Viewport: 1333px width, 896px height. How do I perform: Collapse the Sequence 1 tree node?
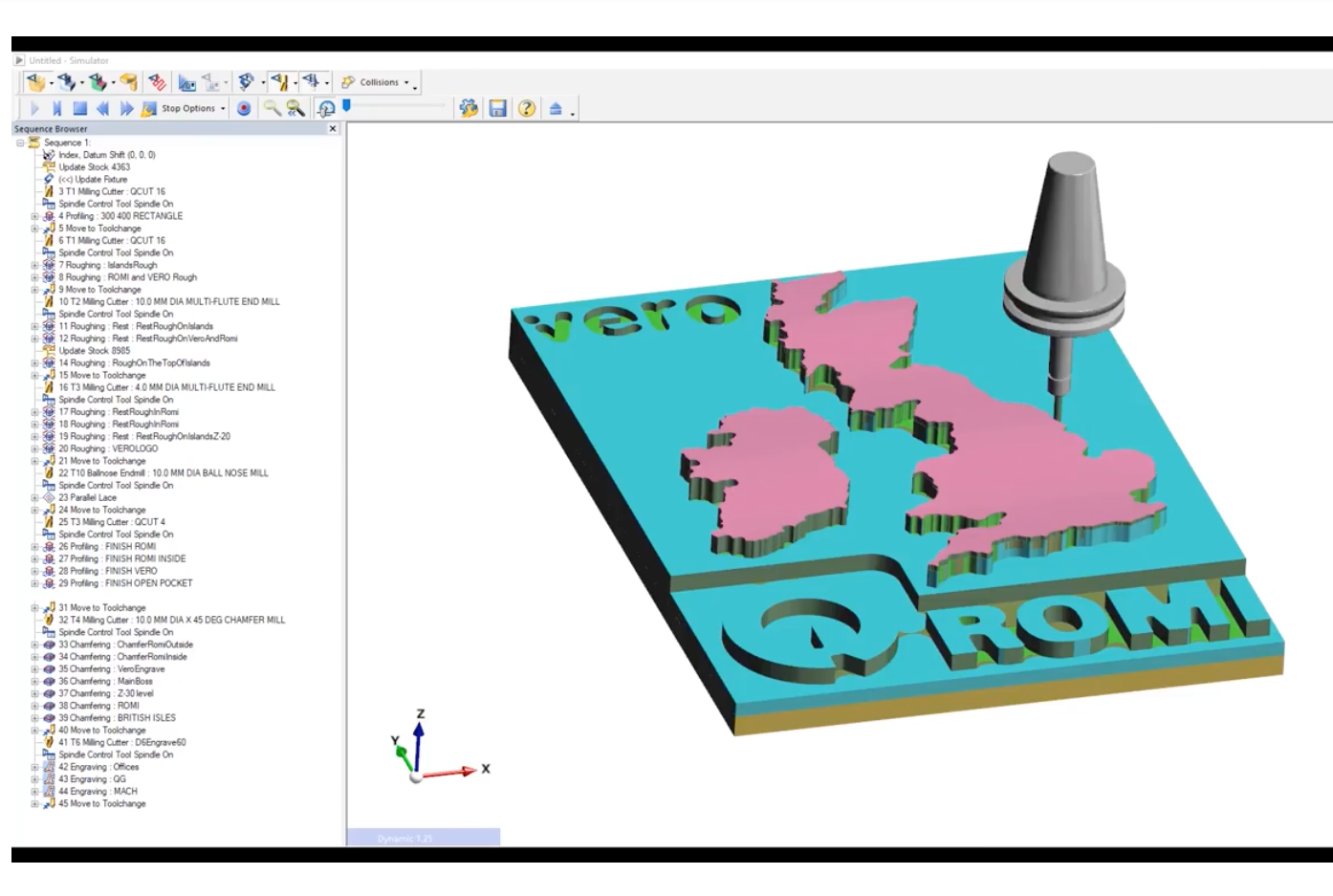(20, 142)
